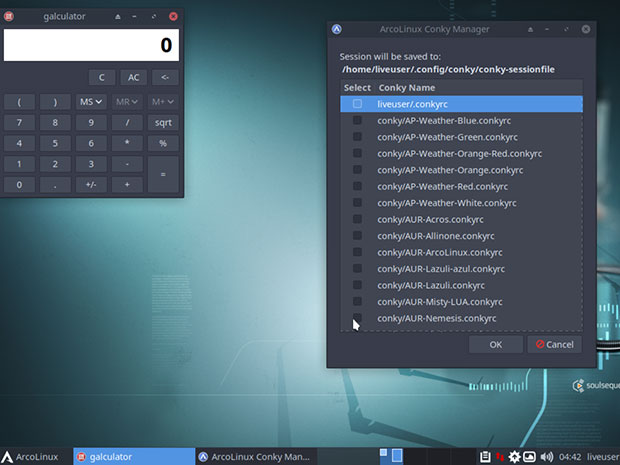Select row conky/AUR-Nemesis.conkyrc
Image resolution: width=620 pixels, height=465 pixels.
click(461, 318)
